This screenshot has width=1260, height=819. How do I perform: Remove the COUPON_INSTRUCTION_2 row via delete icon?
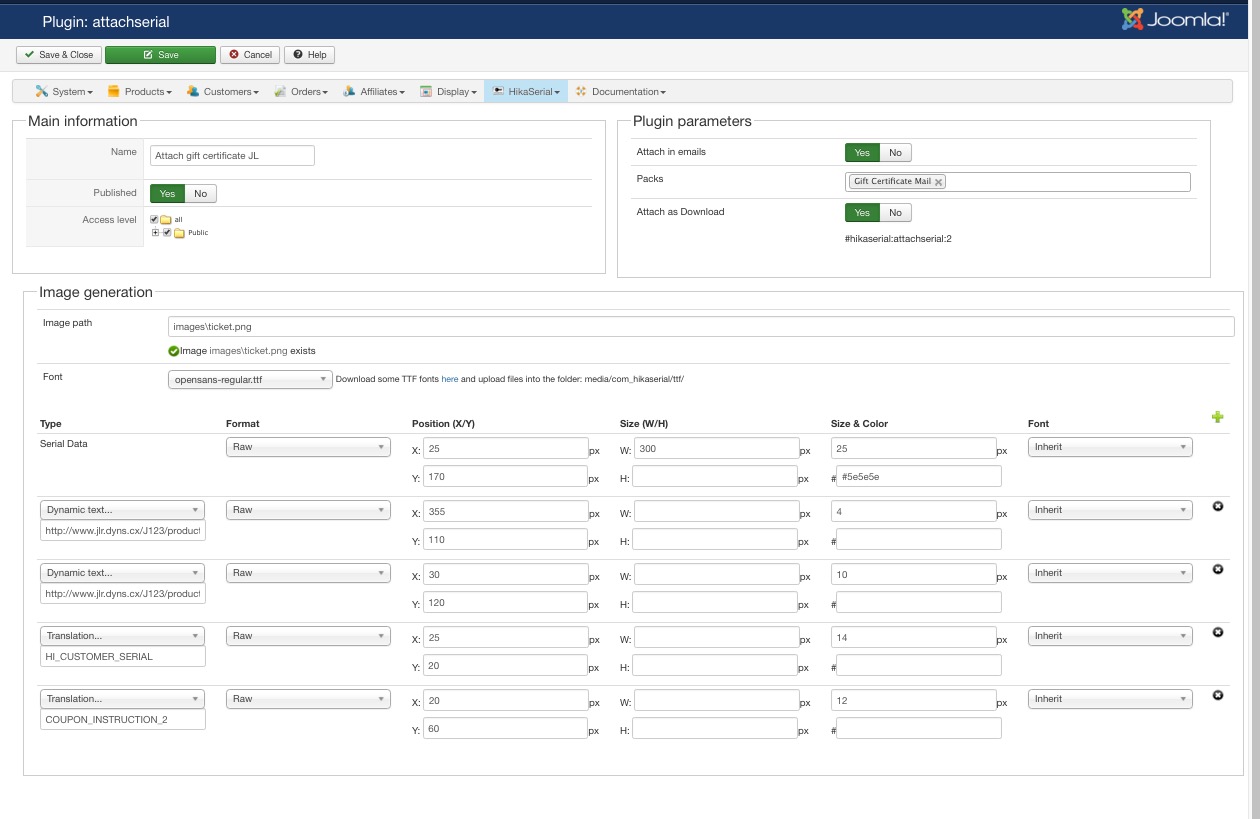pyautogui.click(x=1217, y=696)
